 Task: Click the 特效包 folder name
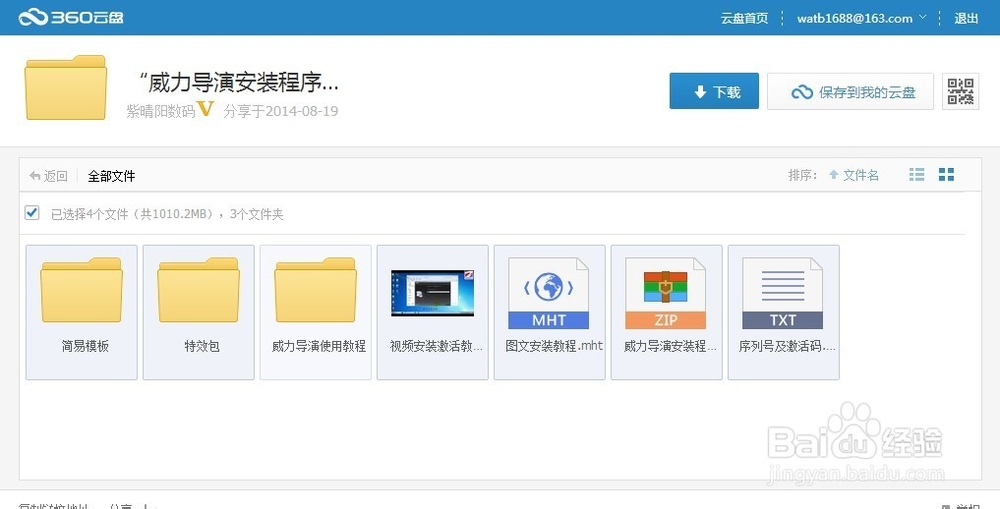click(202, 346)
